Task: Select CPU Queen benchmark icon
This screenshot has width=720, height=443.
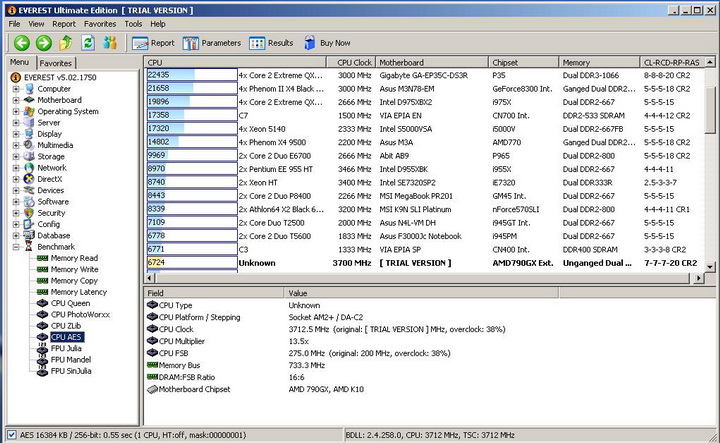Action: click(x=43, y=303)
